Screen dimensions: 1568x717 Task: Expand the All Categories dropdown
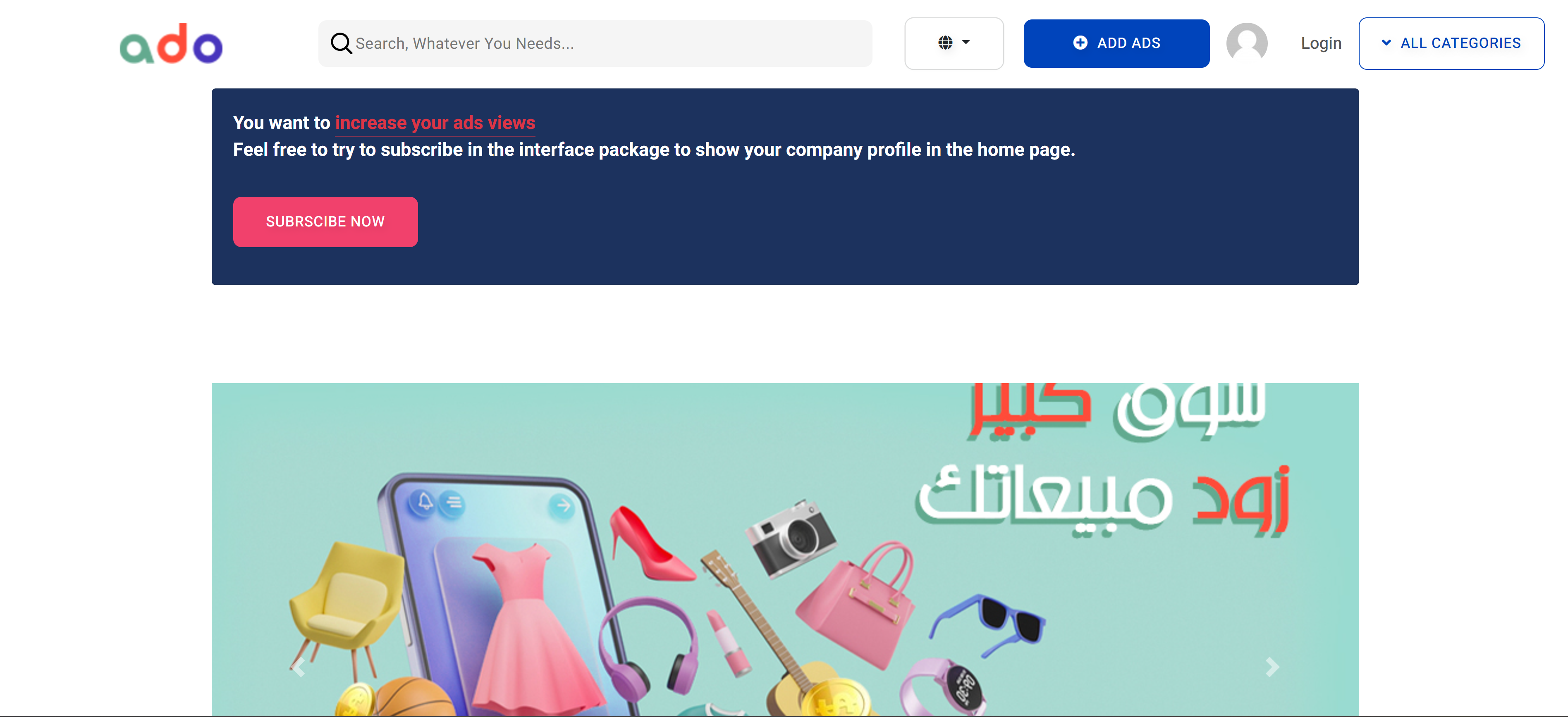(1451, 43)
